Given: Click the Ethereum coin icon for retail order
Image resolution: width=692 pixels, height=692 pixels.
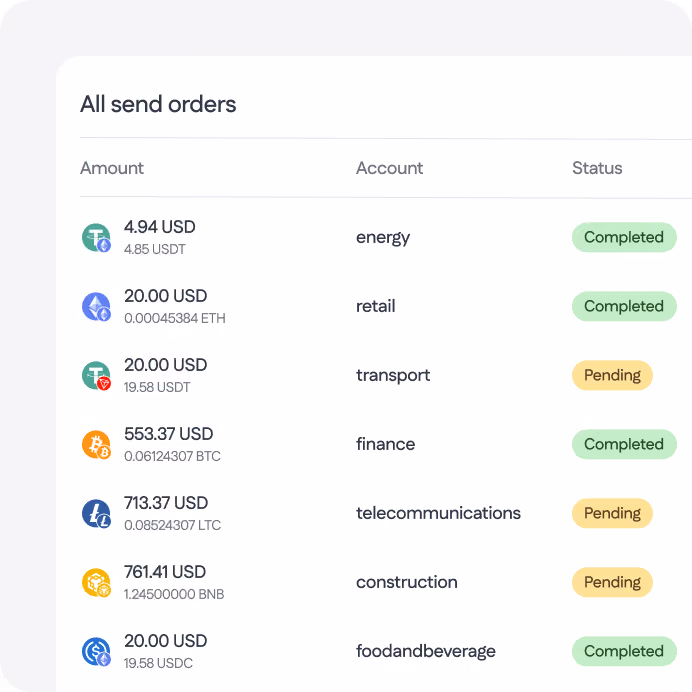Looking at the screenshot, I should [x=96, y=306].
